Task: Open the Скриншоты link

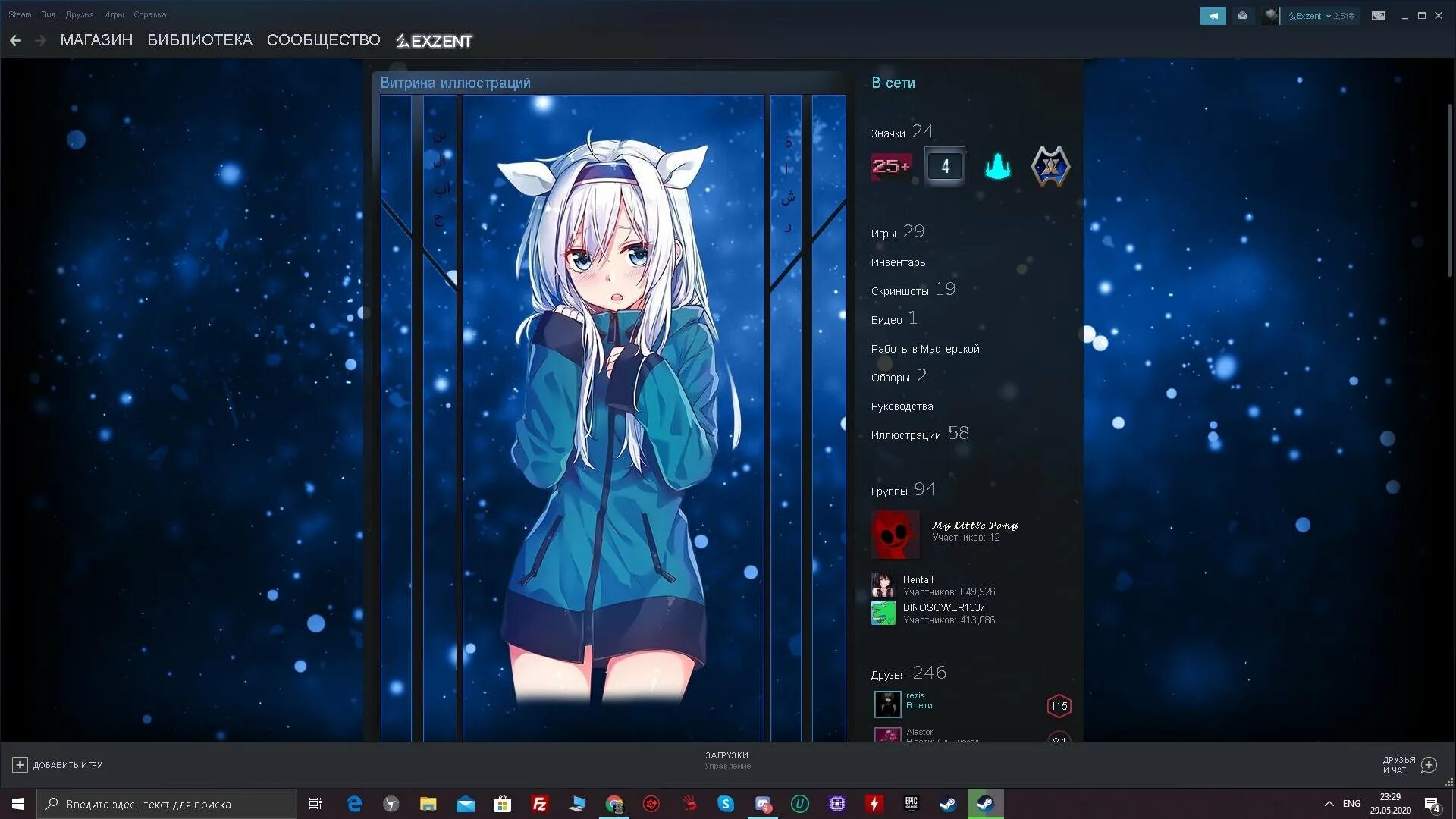Action: (899, 291)
